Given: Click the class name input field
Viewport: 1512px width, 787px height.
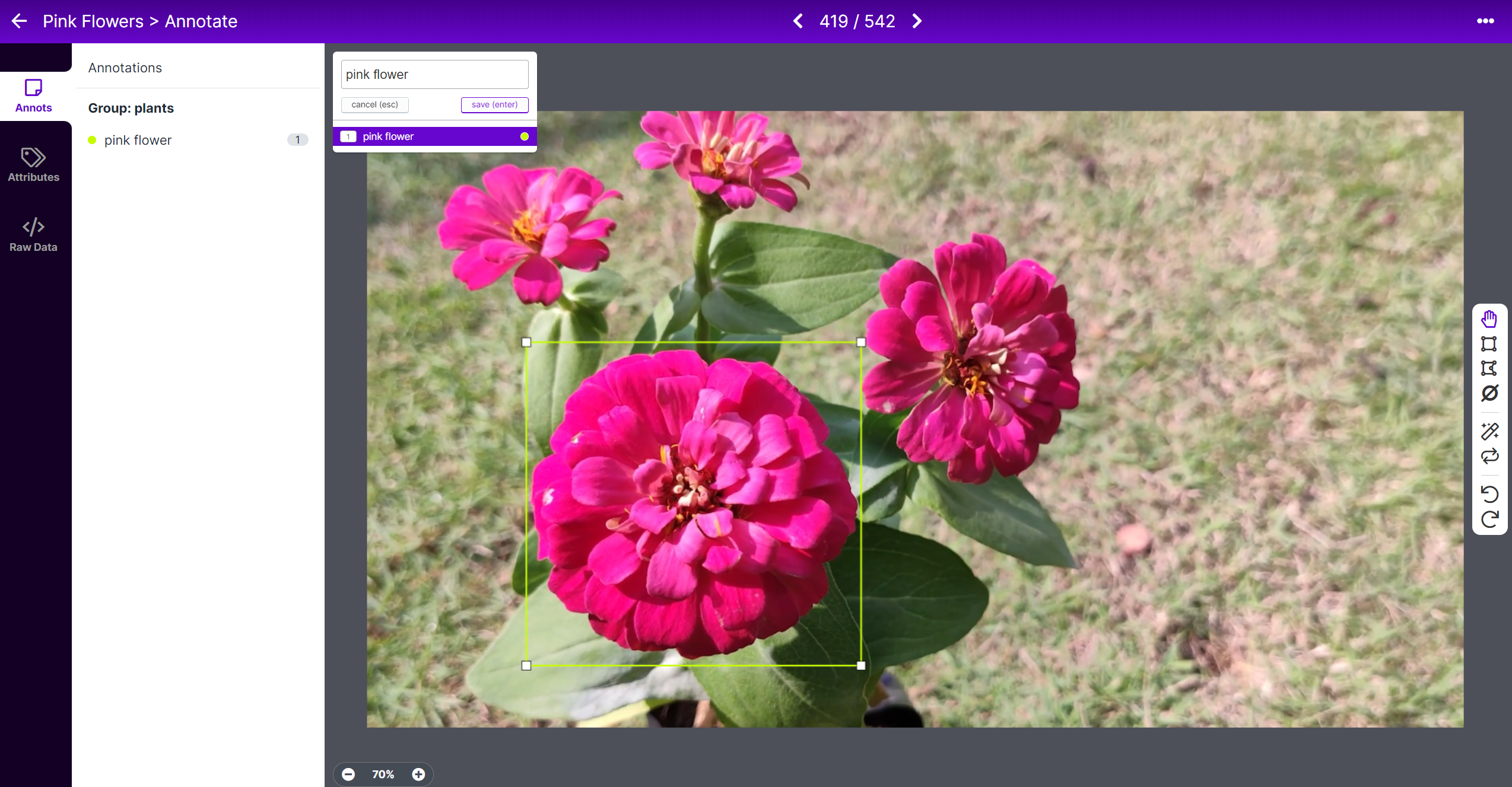Looking at the screenshot, I should [434, 75].
